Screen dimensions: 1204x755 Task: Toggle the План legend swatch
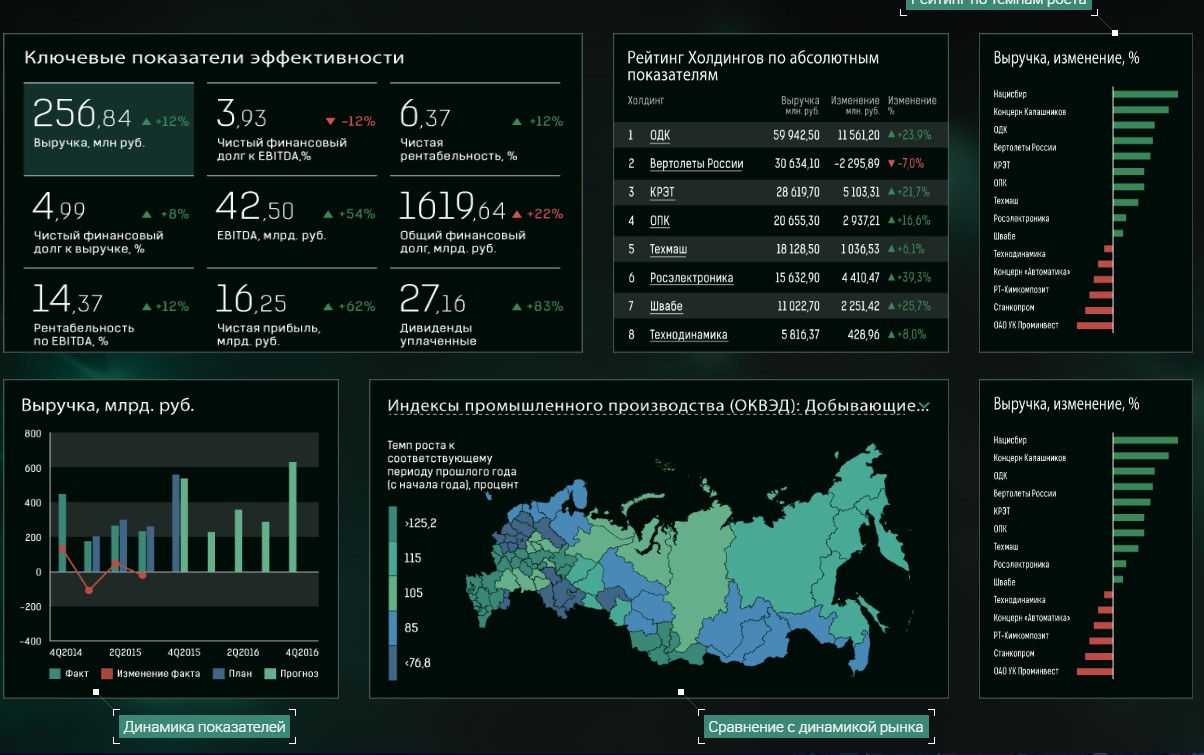click(218, 673)
